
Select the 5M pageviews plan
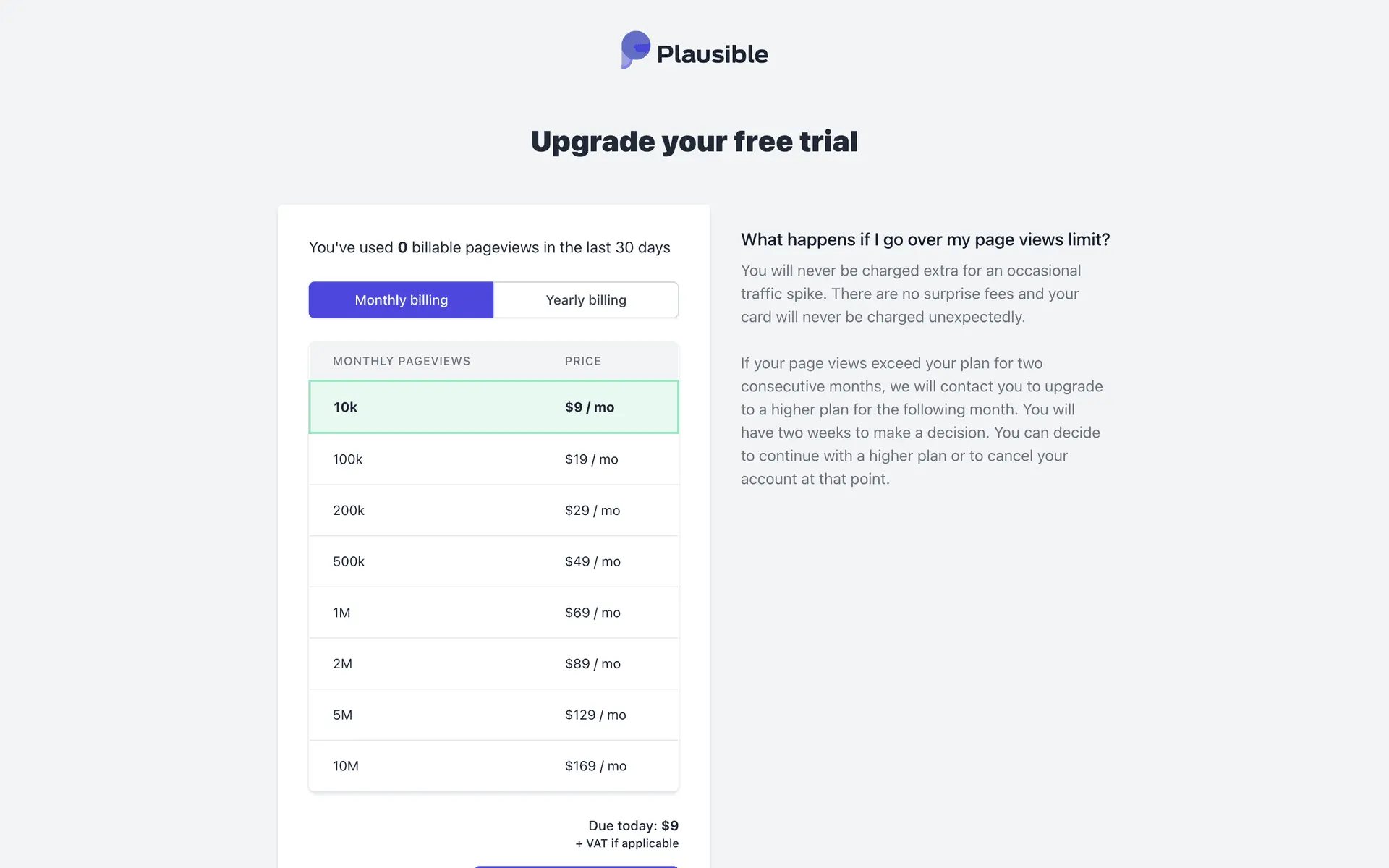pos(493,715)
